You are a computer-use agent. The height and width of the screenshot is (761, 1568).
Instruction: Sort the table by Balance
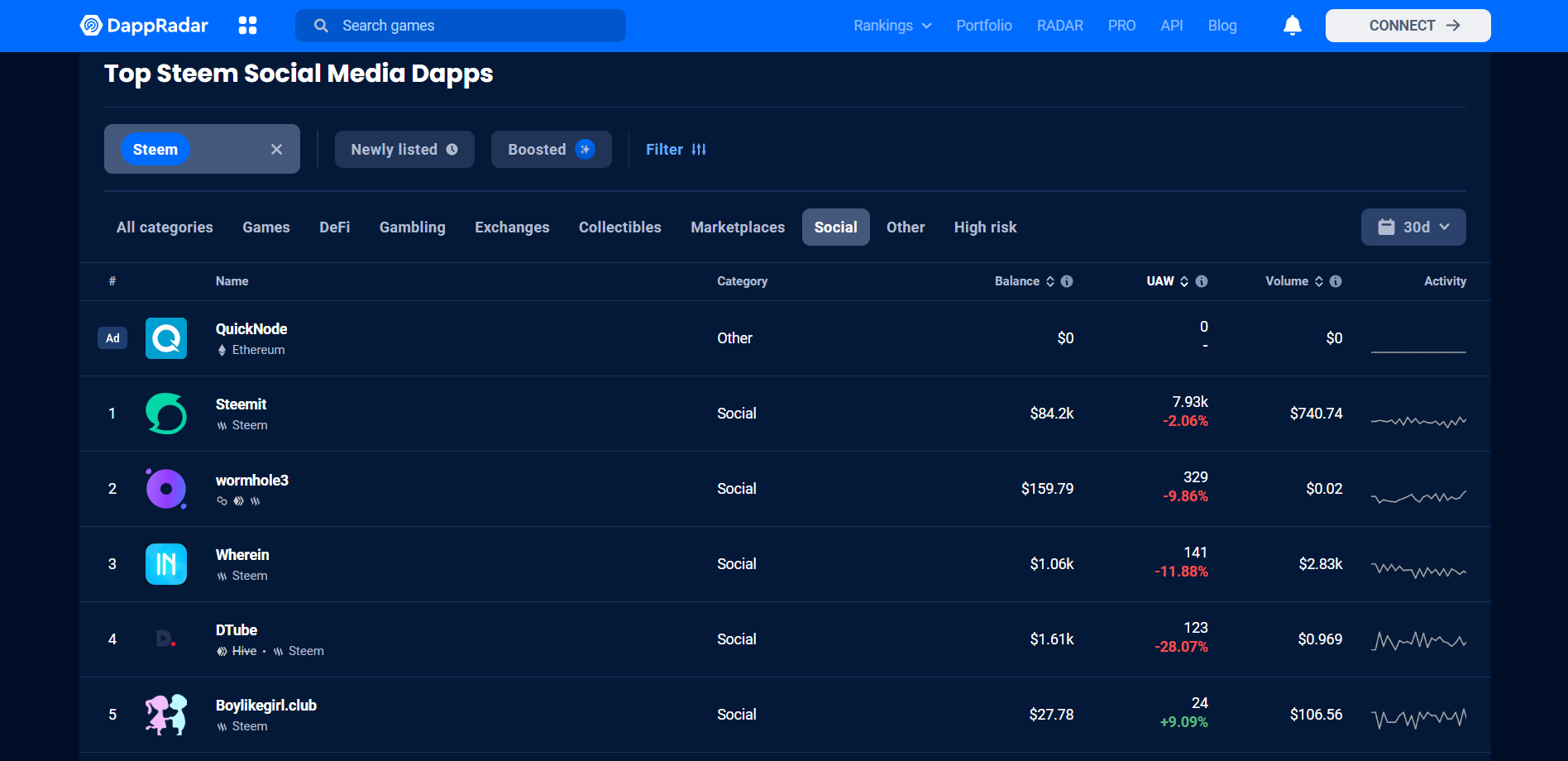pos(1024,281)
